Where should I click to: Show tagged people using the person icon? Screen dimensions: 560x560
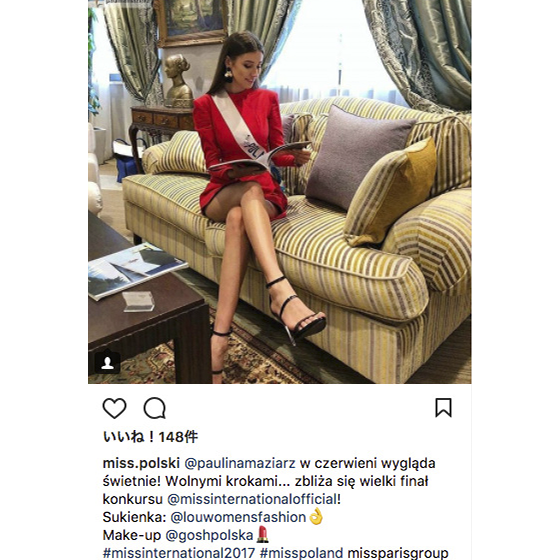point(107,363)
